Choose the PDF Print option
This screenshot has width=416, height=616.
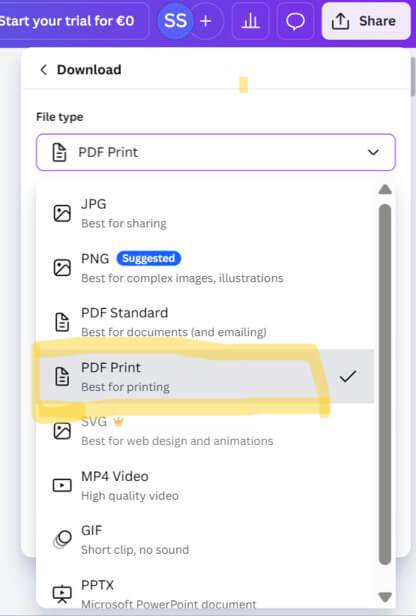[205, 376]
